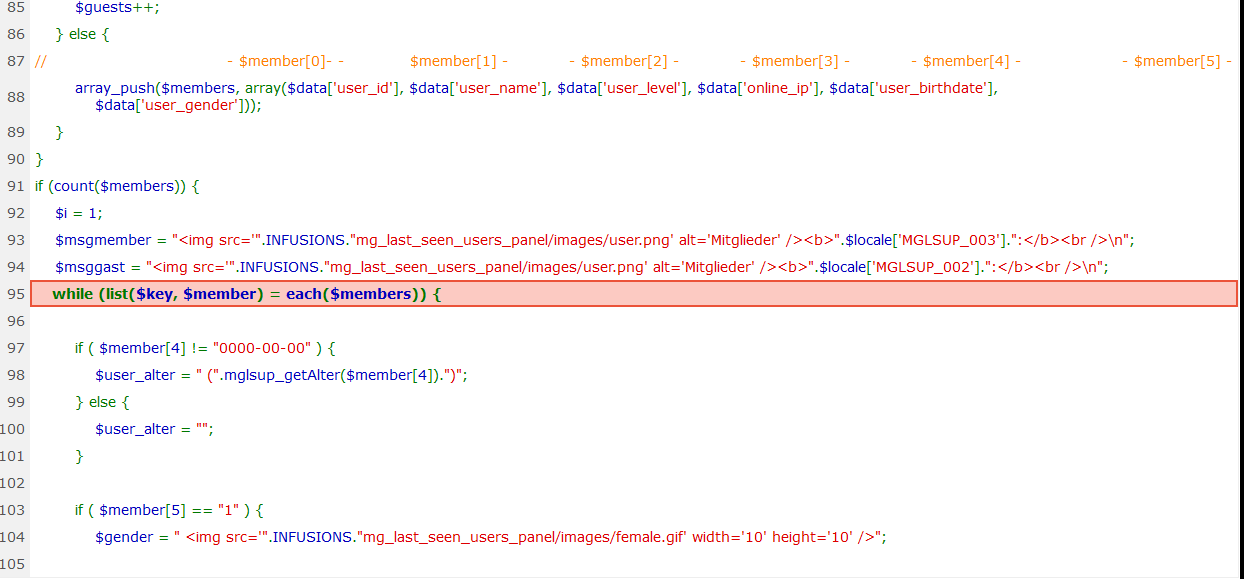This screenshot has height=579, width=1244.
Task: Click $locale['MGLSUP_003'] on line 93
Action: pyautogui.click(x=925, y=240)
